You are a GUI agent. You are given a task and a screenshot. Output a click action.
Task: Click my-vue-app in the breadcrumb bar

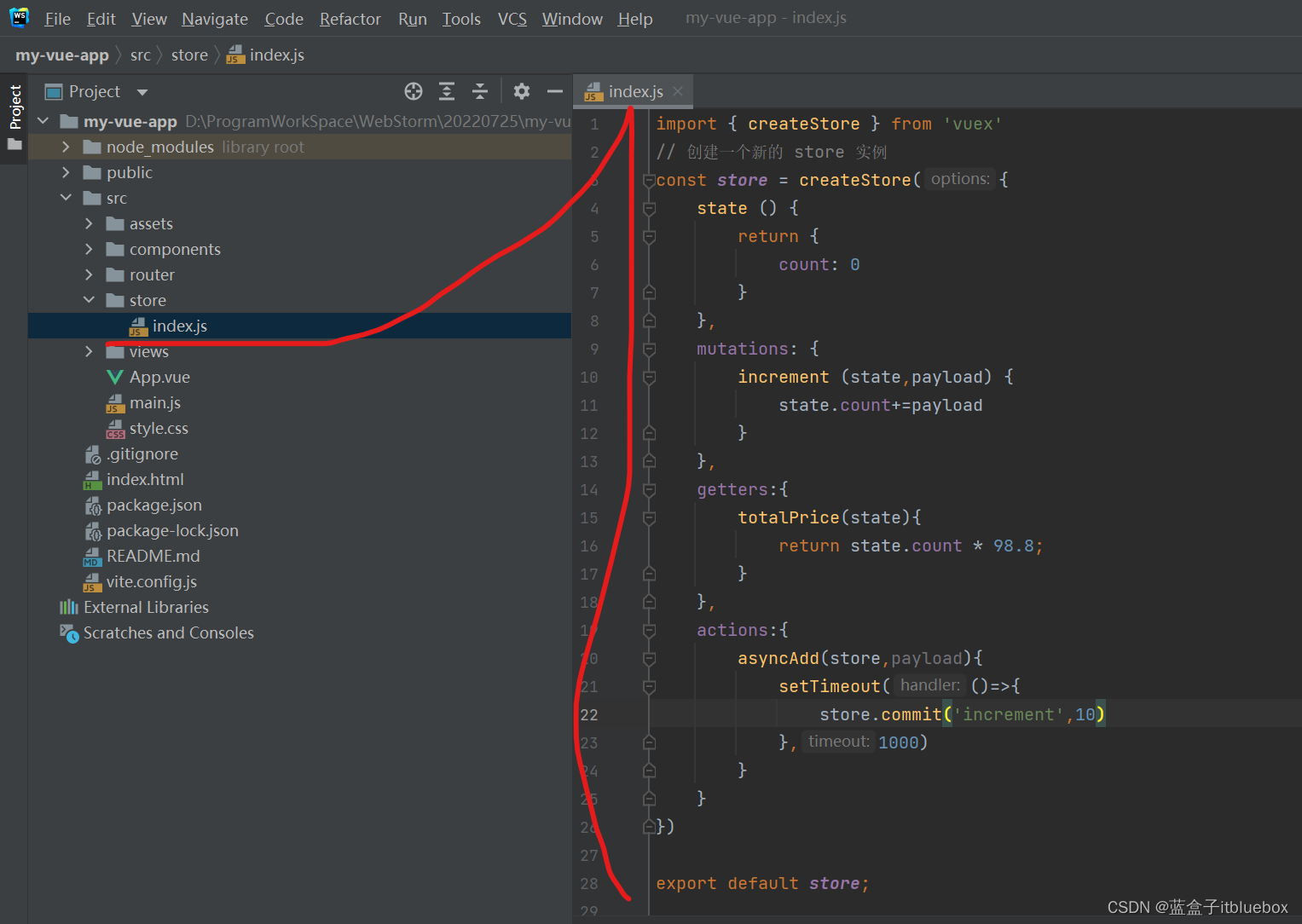point(62,55)
